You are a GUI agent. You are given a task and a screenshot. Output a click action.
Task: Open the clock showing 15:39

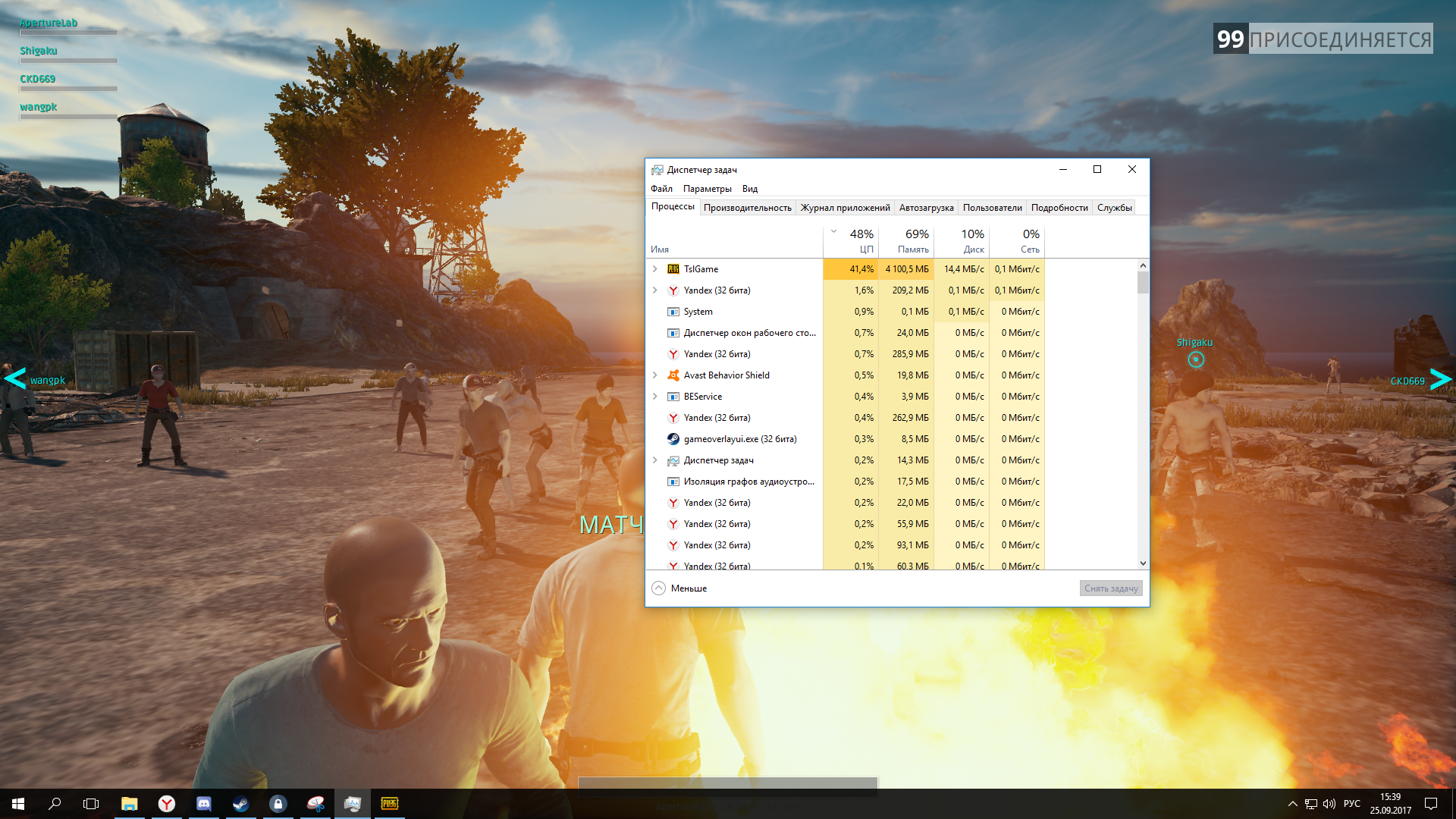pos(1391,804)
